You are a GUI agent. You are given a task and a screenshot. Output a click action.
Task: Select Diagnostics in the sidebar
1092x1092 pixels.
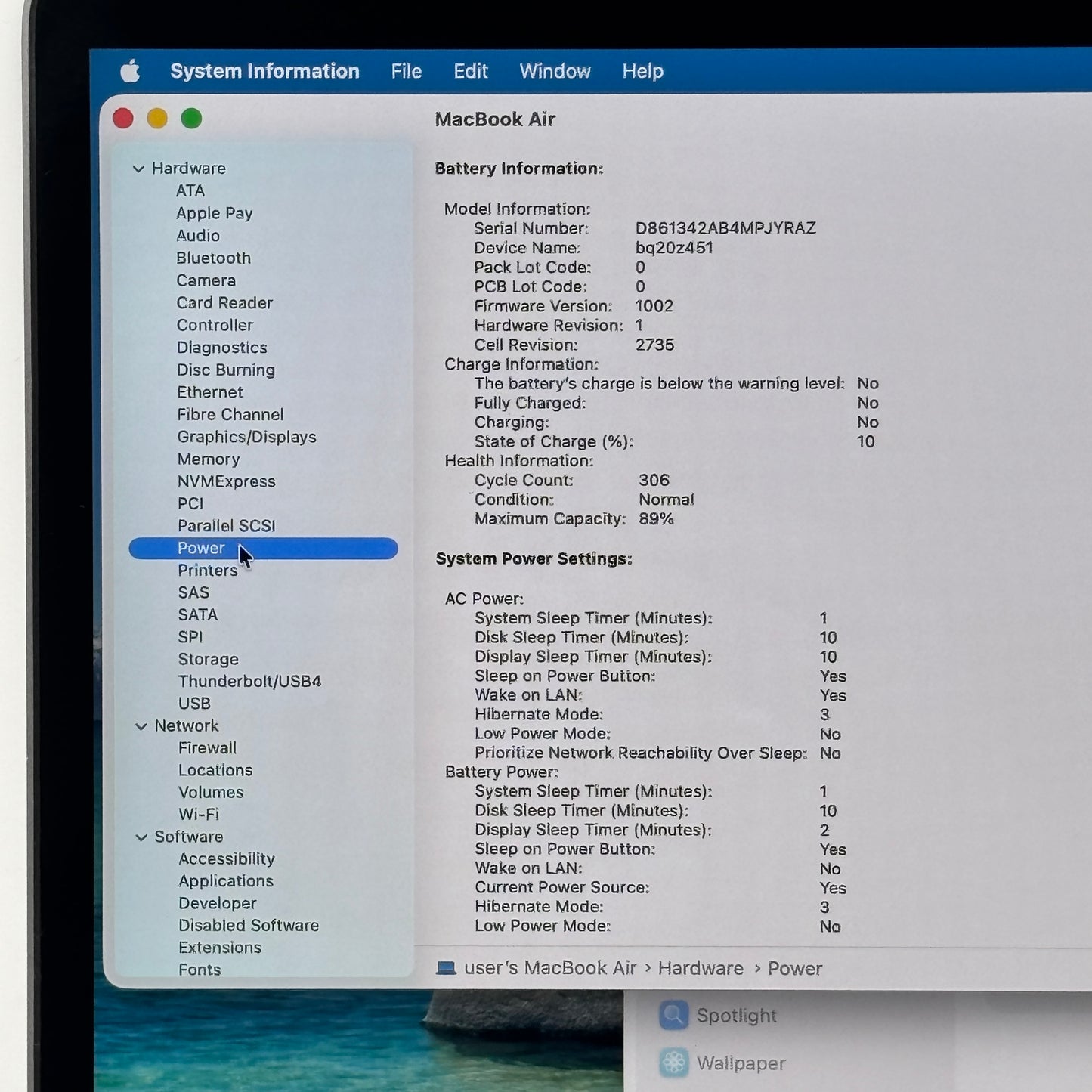(x=222, y=348)
